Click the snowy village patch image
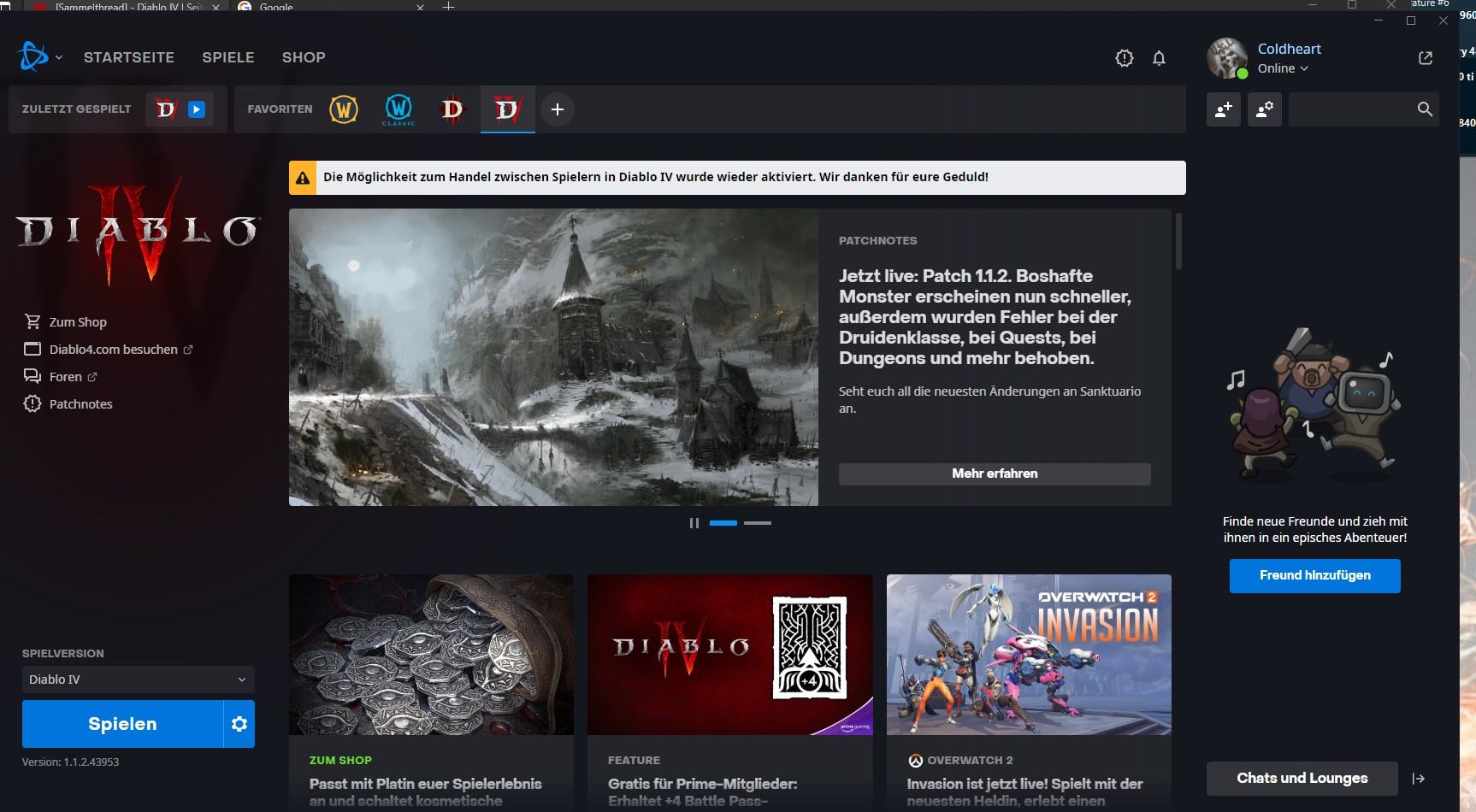The height and width of the screenshot is (812, 1476). click(553, 357)
